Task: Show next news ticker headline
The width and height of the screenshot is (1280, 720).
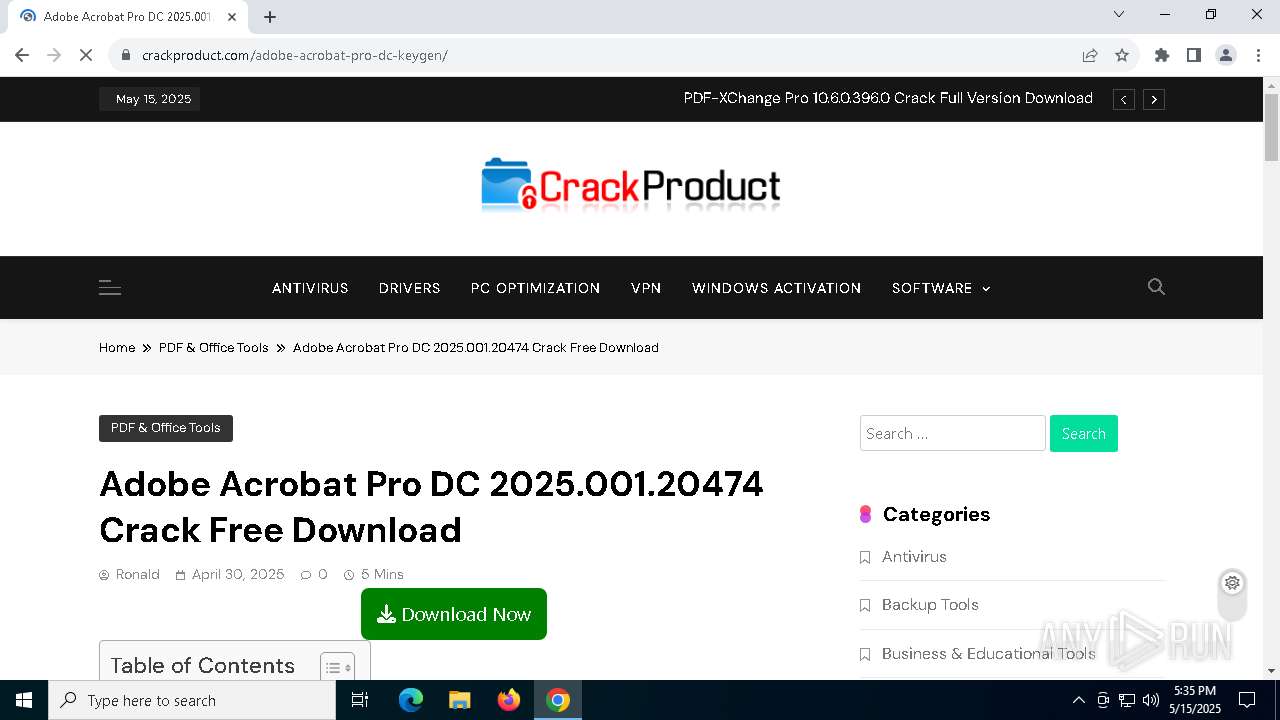Action: [x=1154, y=99]
